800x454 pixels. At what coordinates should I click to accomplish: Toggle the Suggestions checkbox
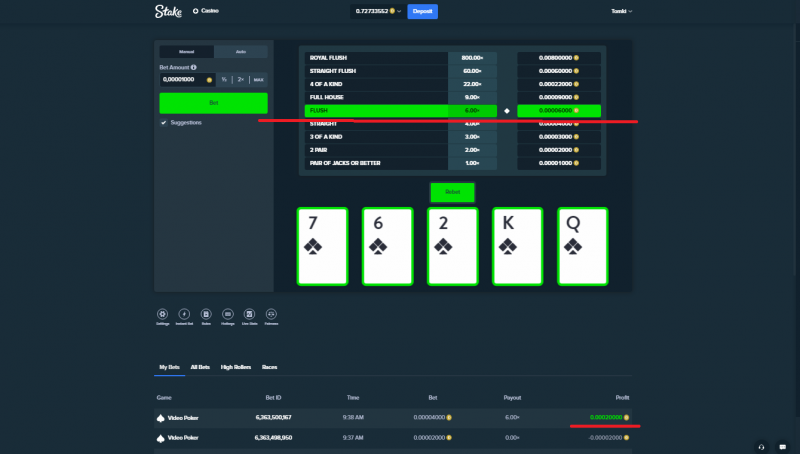pos(164,122)
